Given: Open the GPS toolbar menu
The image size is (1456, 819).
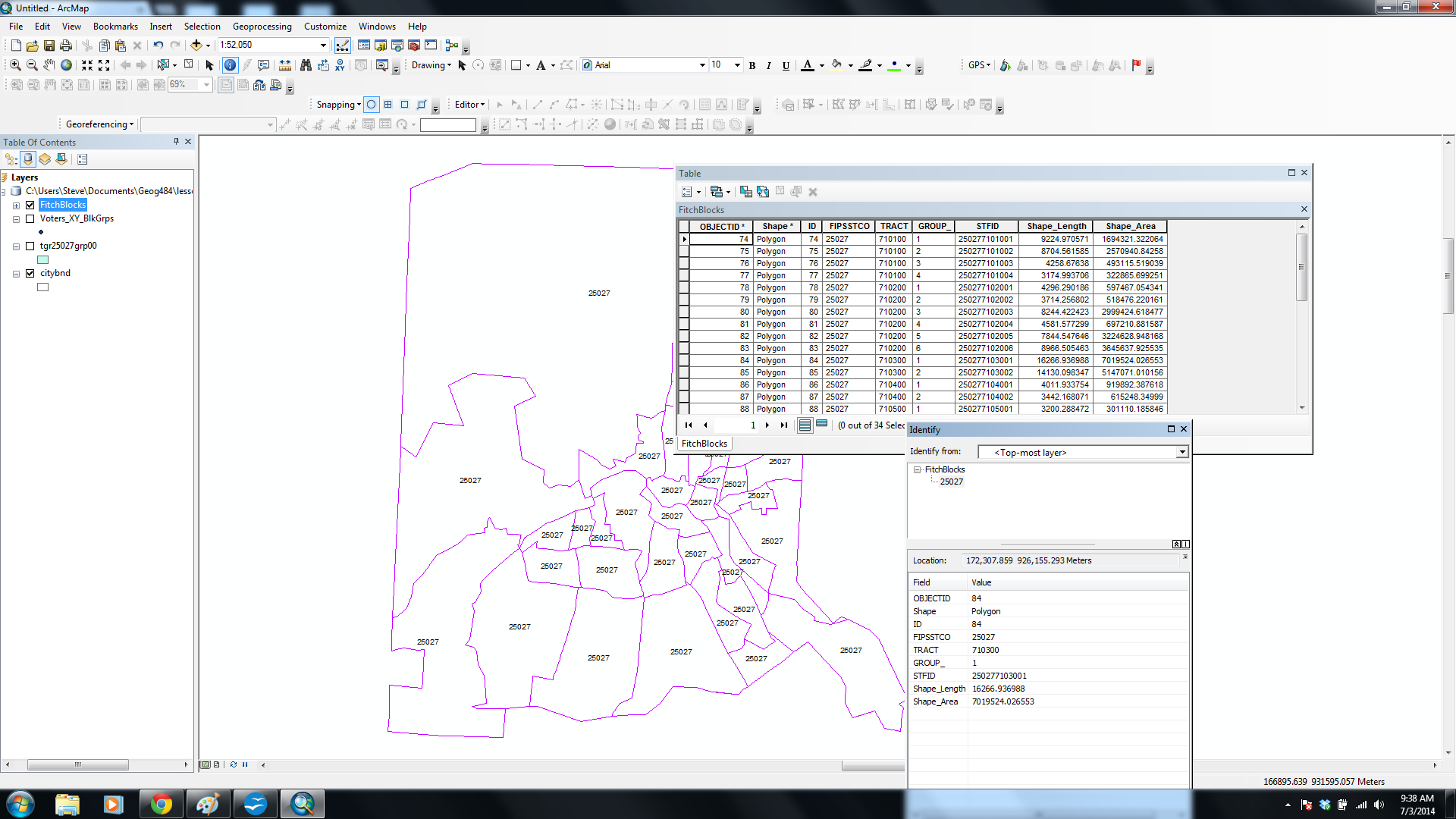Looking at the screenshot, I should [x=979, y=65].
